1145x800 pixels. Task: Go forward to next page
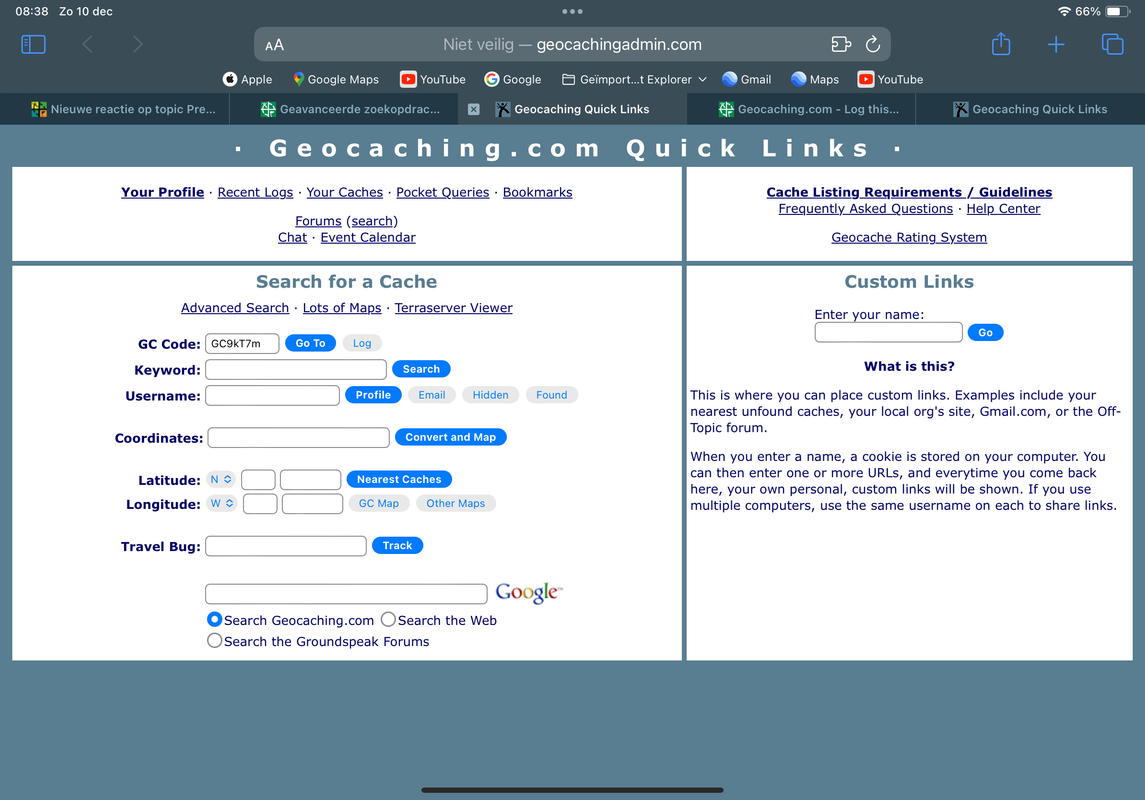137,45
